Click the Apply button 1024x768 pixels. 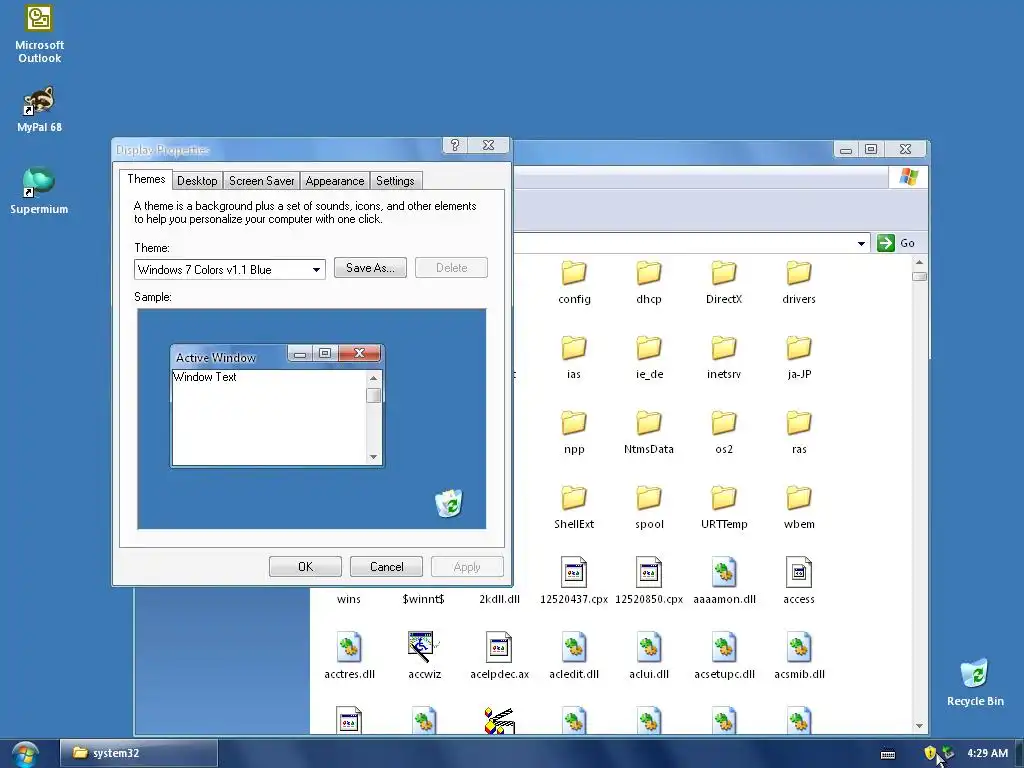pyautogui.click(x=467, y=567)
